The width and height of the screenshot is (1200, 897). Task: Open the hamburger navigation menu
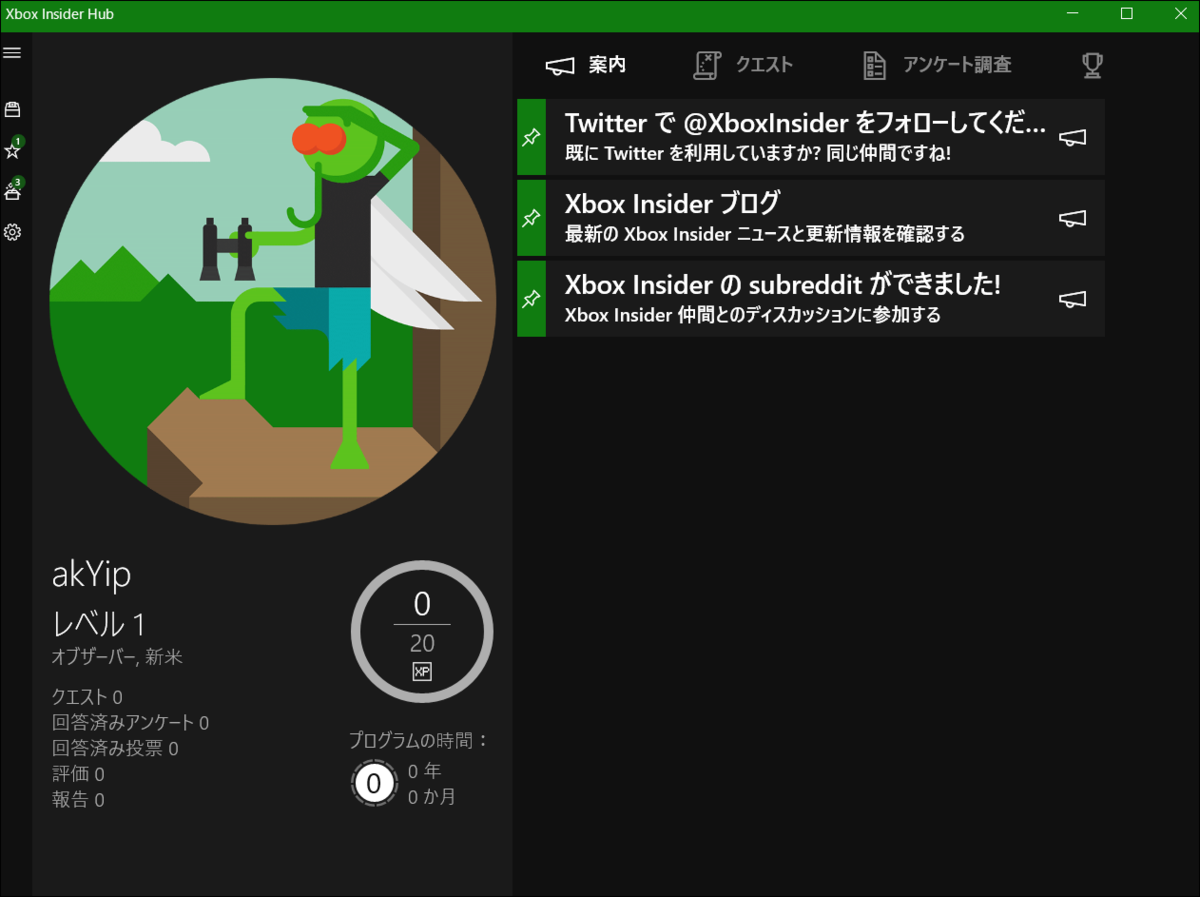12,53
